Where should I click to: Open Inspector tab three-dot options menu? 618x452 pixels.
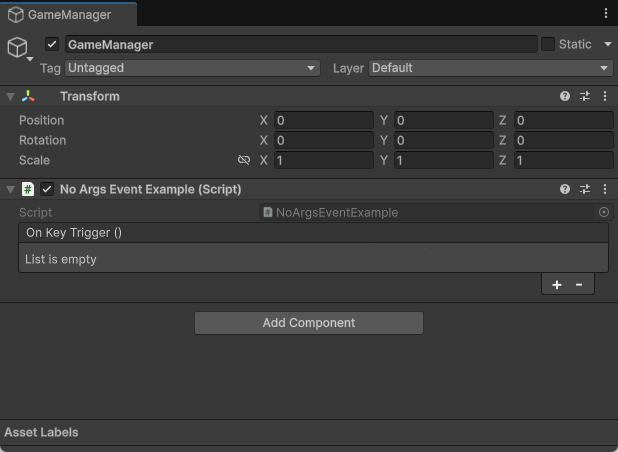click(x=606, y=13)
